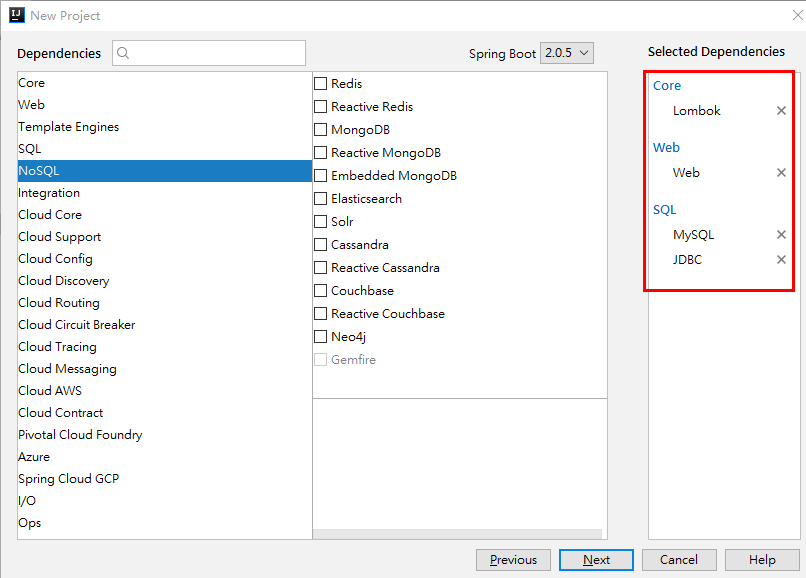This screenshot has height=578, width=806.
Task: Check the Cassandra checkbox
Action: [x=320, y=244]
